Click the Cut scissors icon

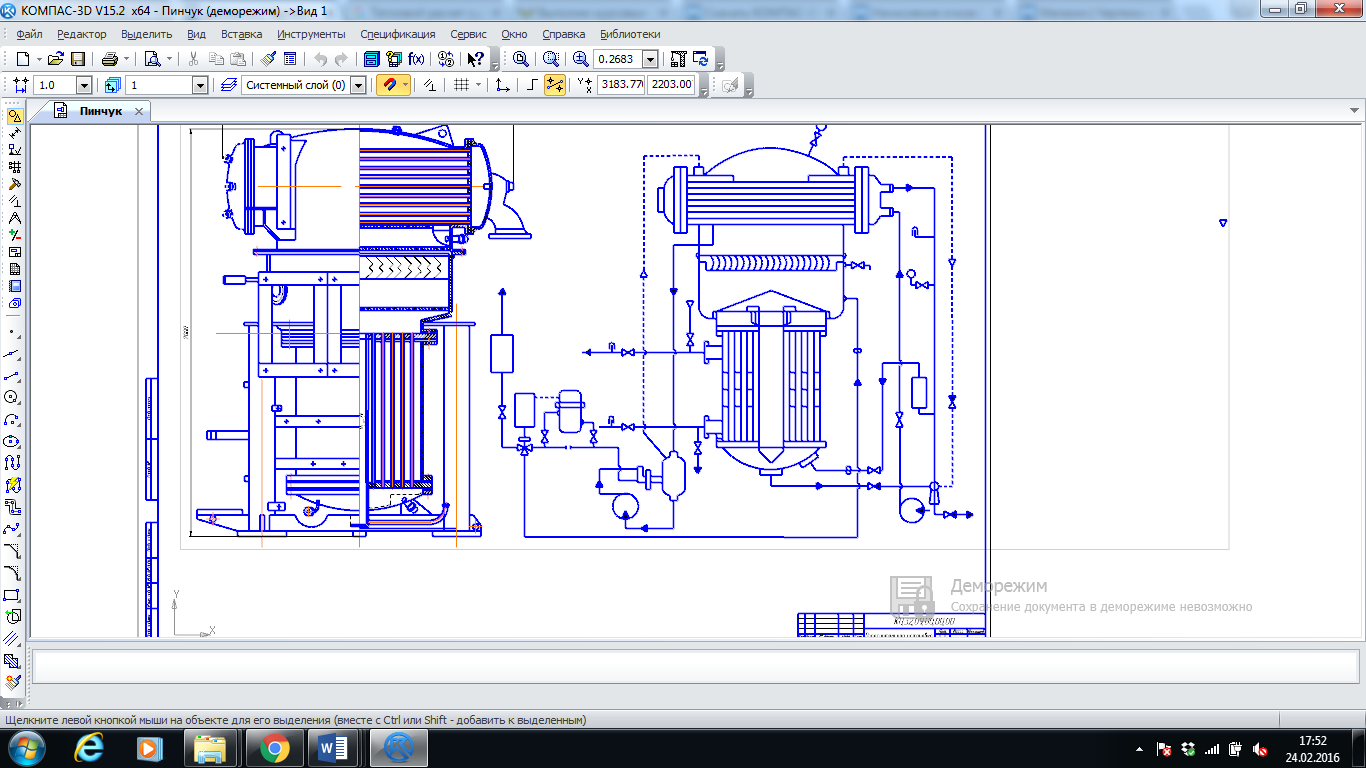(194, 59)
